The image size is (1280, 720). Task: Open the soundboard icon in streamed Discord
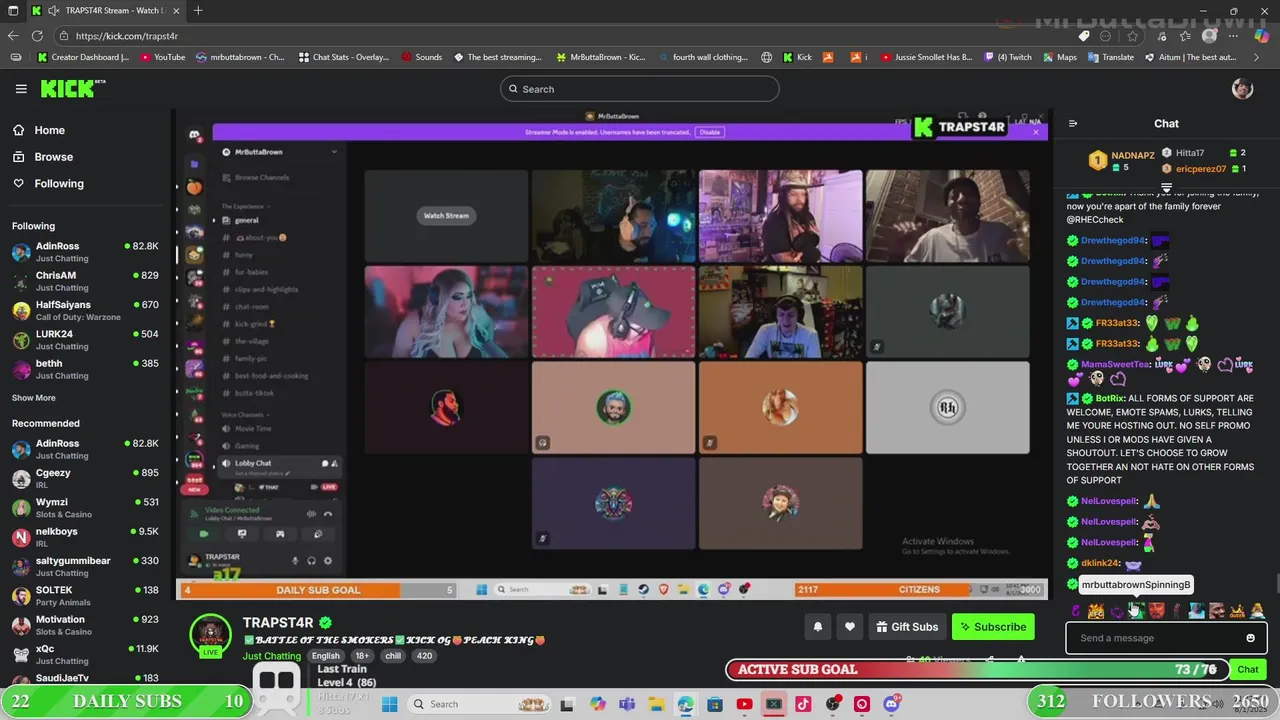[x=318, y=534]
